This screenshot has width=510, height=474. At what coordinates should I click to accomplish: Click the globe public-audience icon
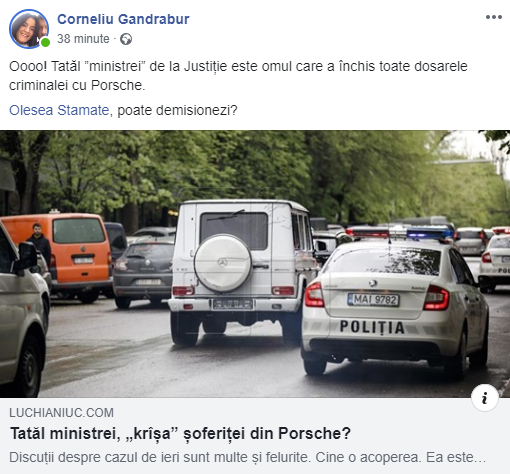(x=126, y=39)
